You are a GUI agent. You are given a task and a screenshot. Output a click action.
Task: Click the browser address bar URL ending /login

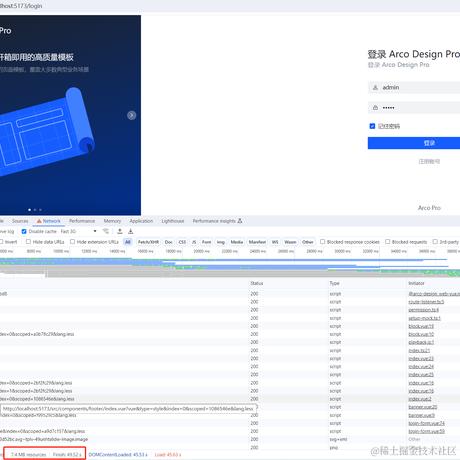[x=21, y=6]
